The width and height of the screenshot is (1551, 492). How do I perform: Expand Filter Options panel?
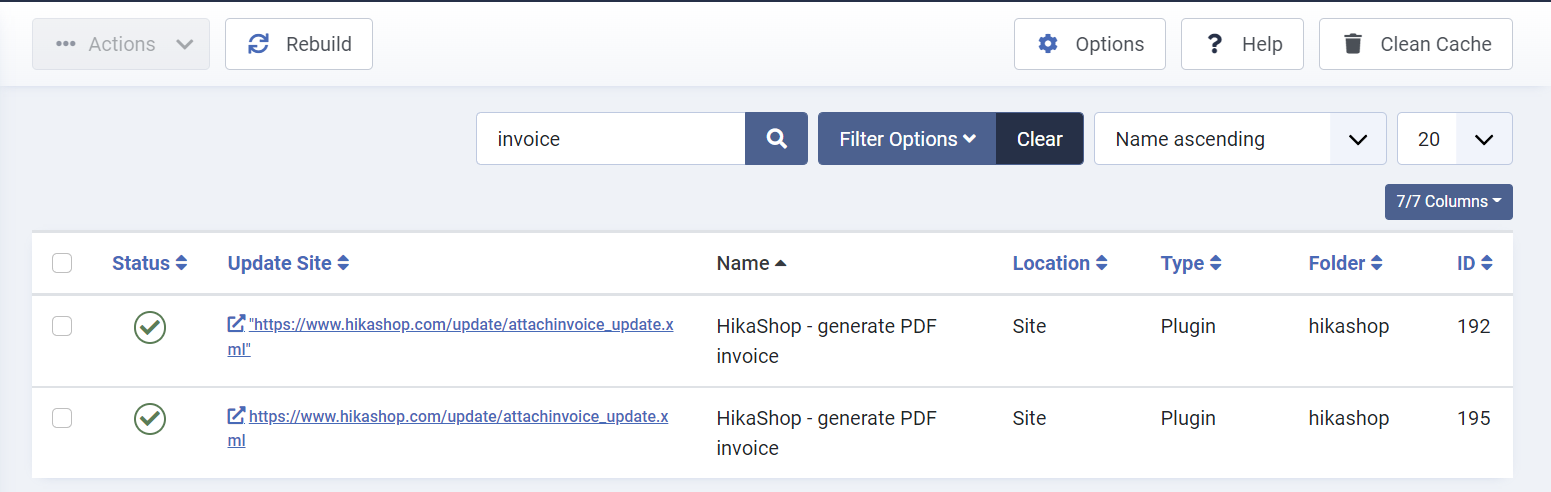click(x=907, y=139)
